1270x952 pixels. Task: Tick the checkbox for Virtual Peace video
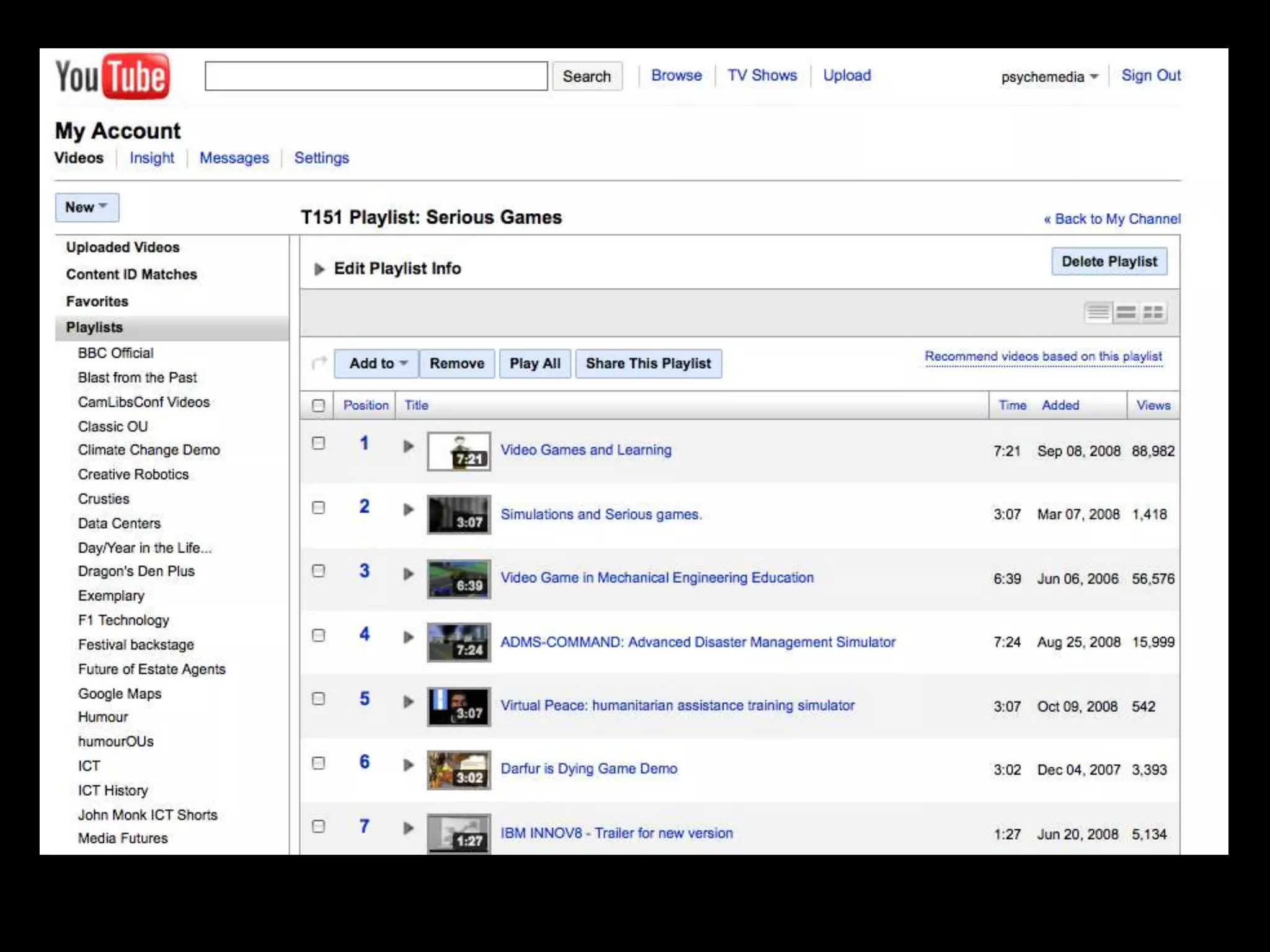tap(319, 699)
